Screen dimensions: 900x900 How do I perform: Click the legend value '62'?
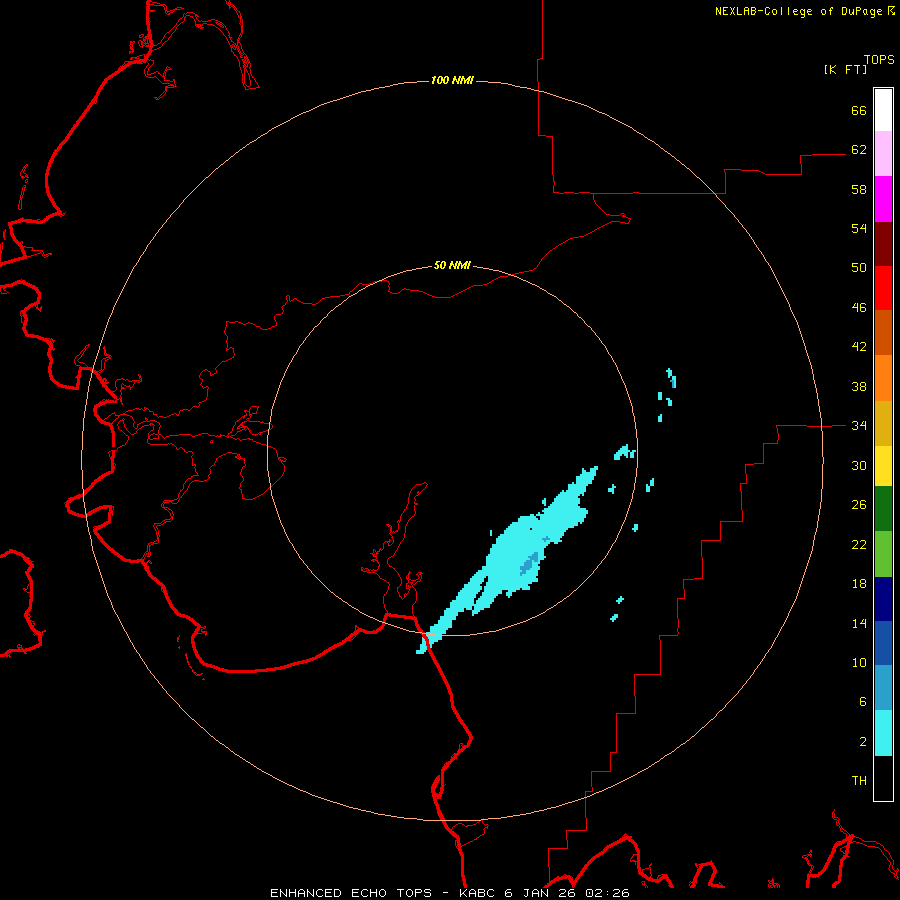click(x=859, y=150)
